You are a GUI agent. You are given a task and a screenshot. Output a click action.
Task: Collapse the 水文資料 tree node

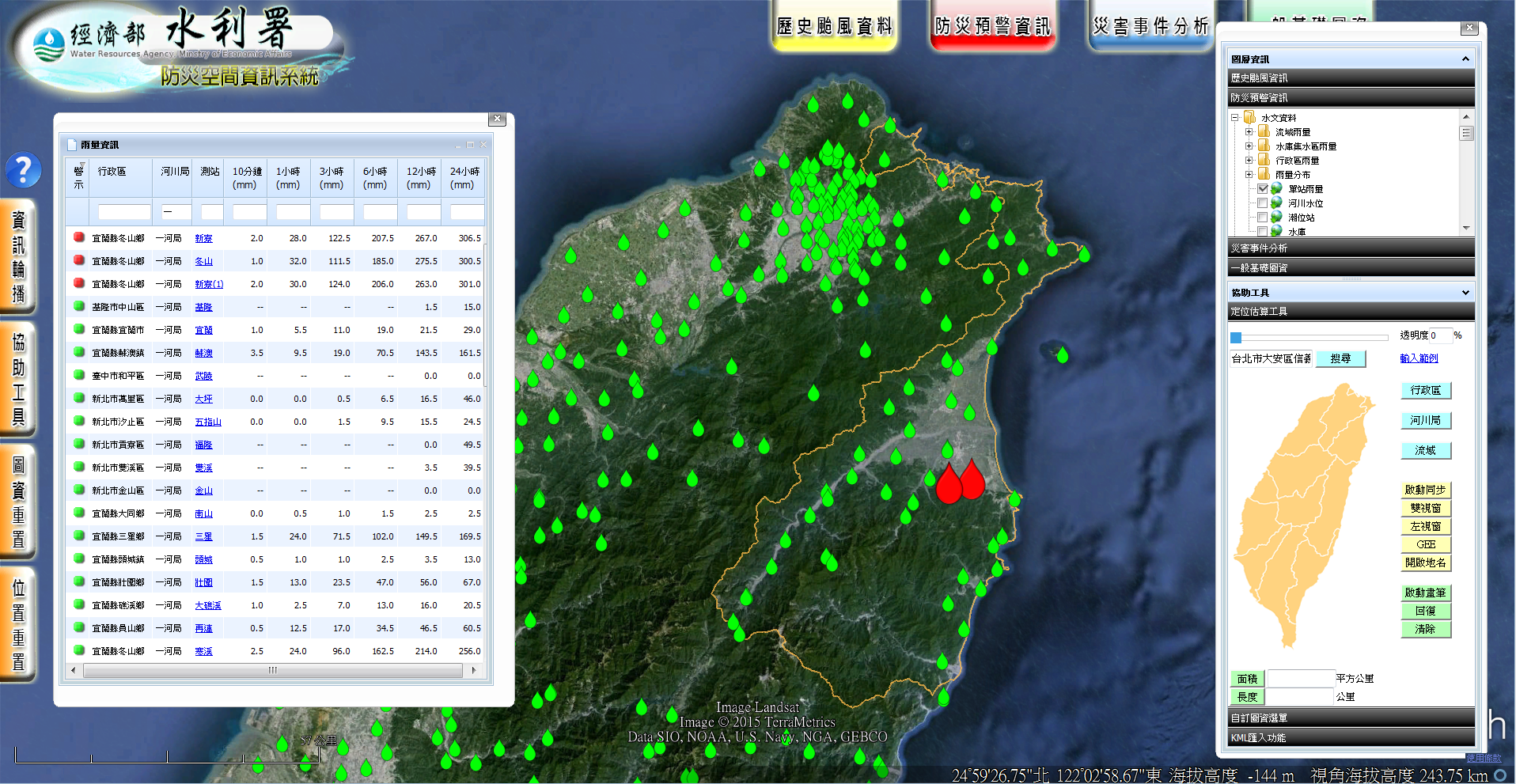click(1234, 117)
